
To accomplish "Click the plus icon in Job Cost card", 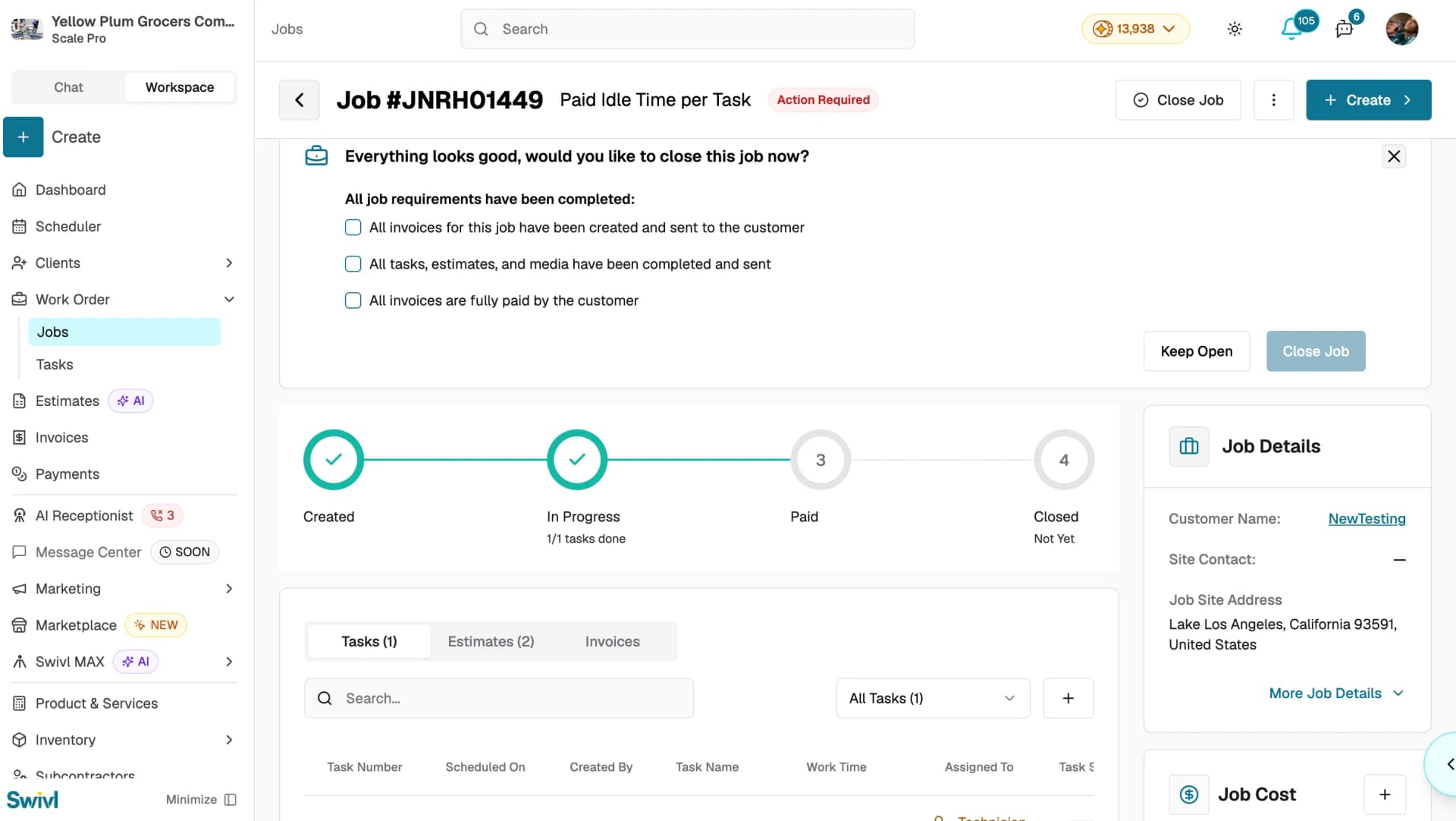I will (1385, 794).
